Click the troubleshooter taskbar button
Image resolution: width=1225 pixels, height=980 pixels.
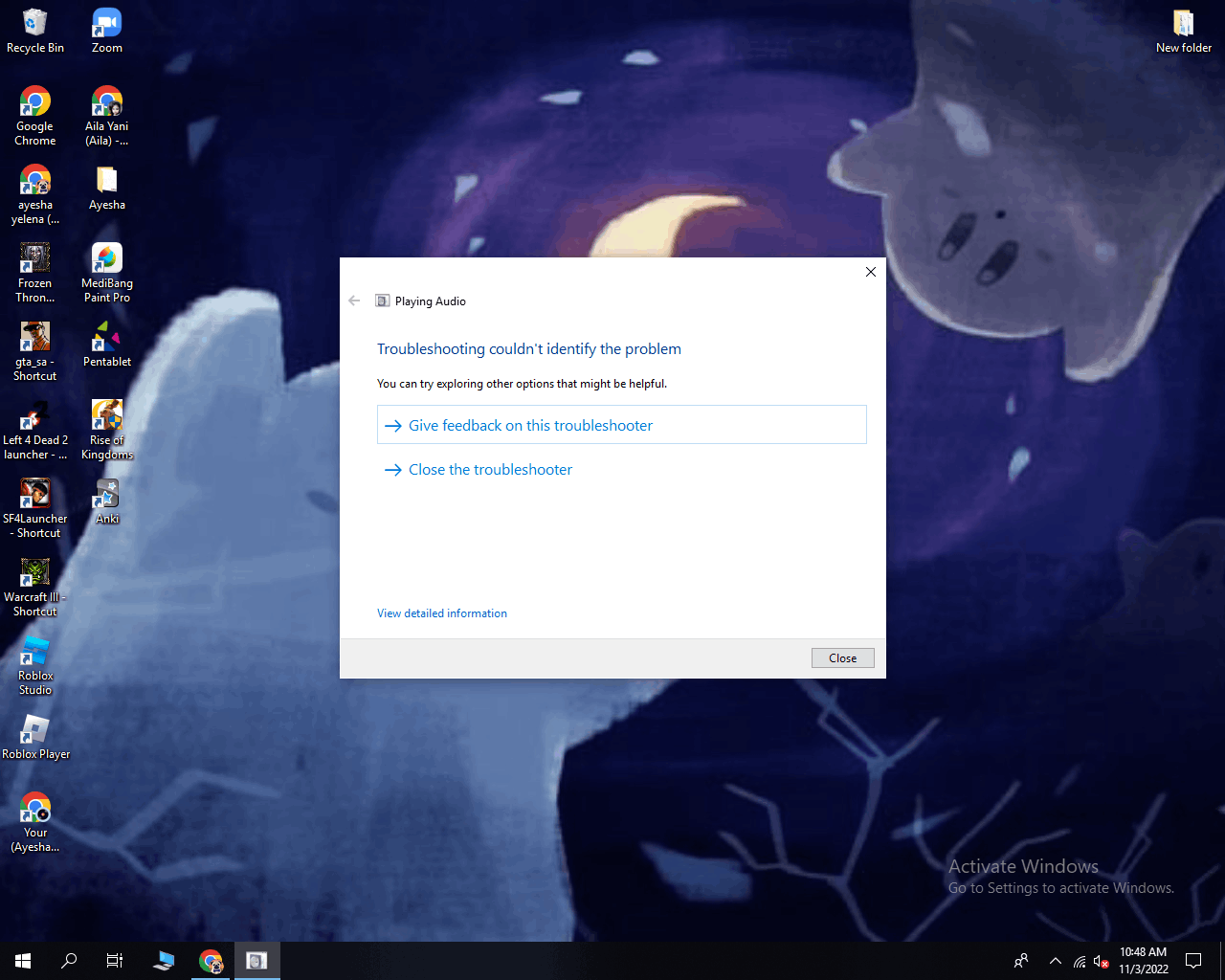(x=256, y=961)
